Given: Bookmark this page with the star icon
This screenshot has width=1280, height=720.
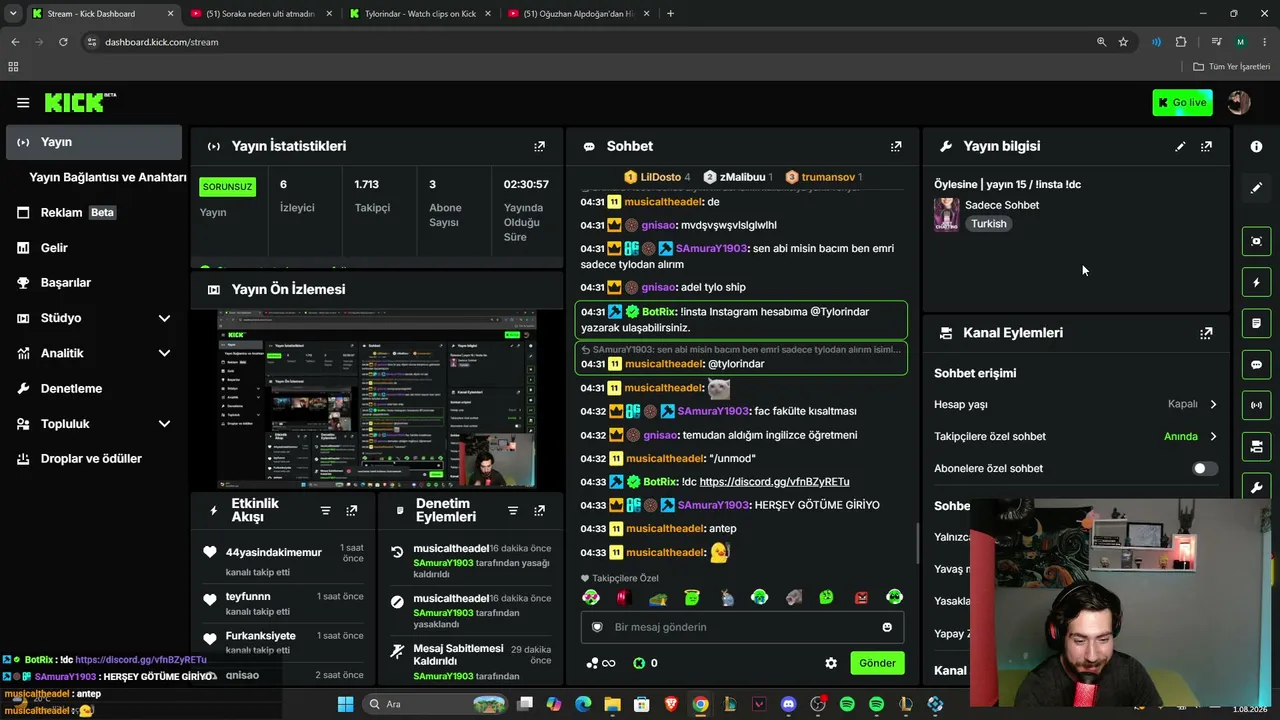Looking at the screenshot, I should (1123, 42).
